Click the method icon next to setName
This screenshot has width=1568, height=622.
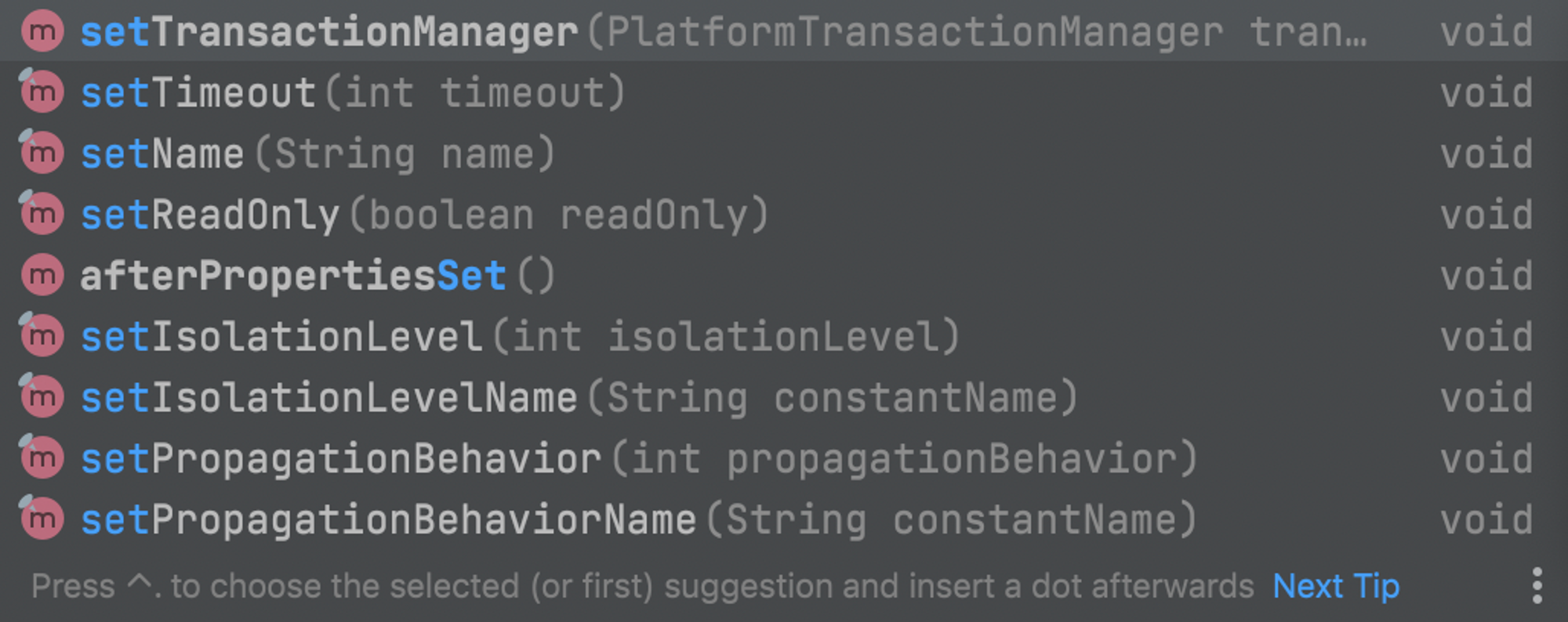coord(42,154)
